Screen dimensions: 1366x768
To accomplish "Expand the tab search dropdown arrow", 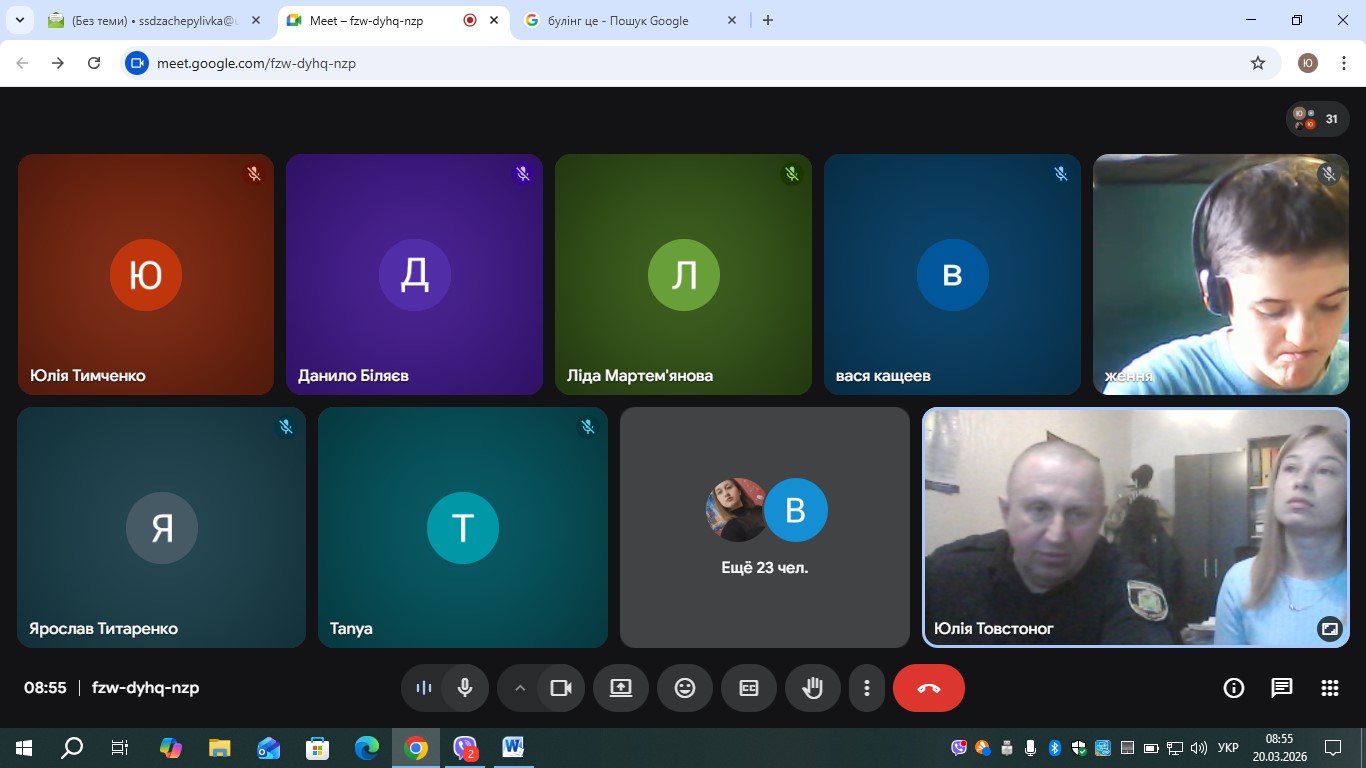I will click(19, 20).
